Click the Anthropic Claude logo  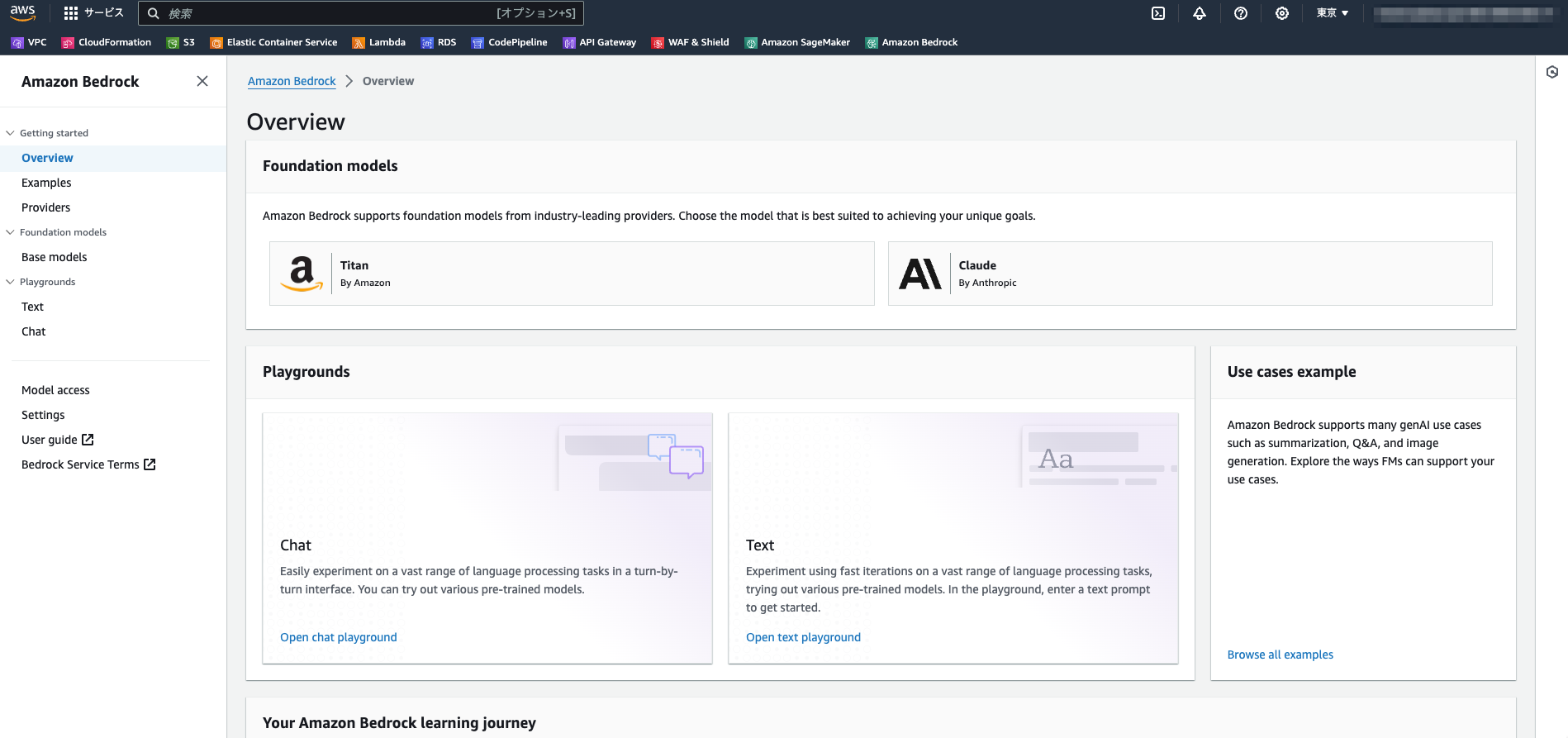920,274
